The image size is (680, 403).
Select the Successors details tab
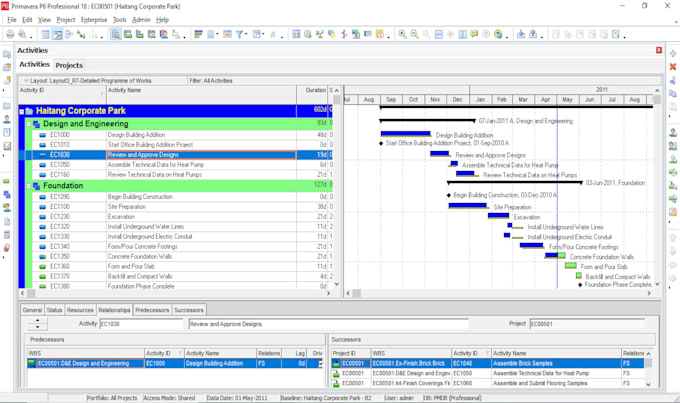(189, 310)
